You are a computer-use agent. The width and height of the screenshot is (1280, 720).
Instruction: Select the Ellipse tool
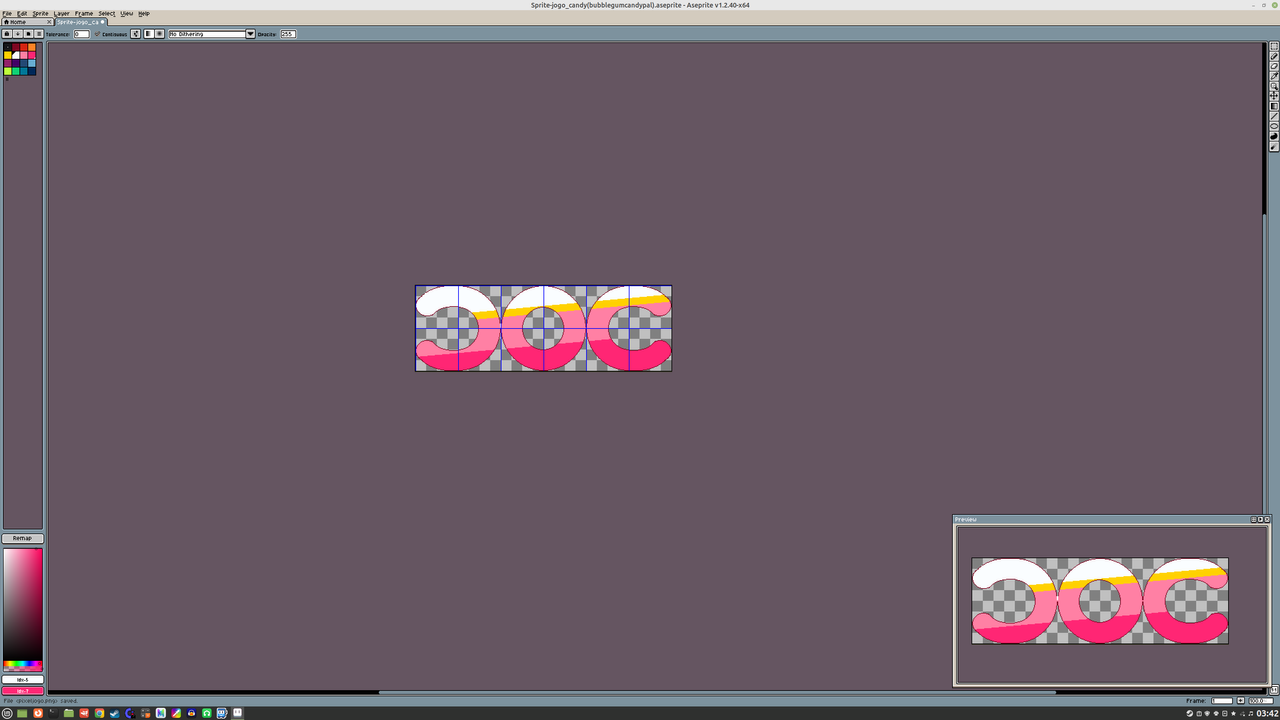click(1274, 126)
